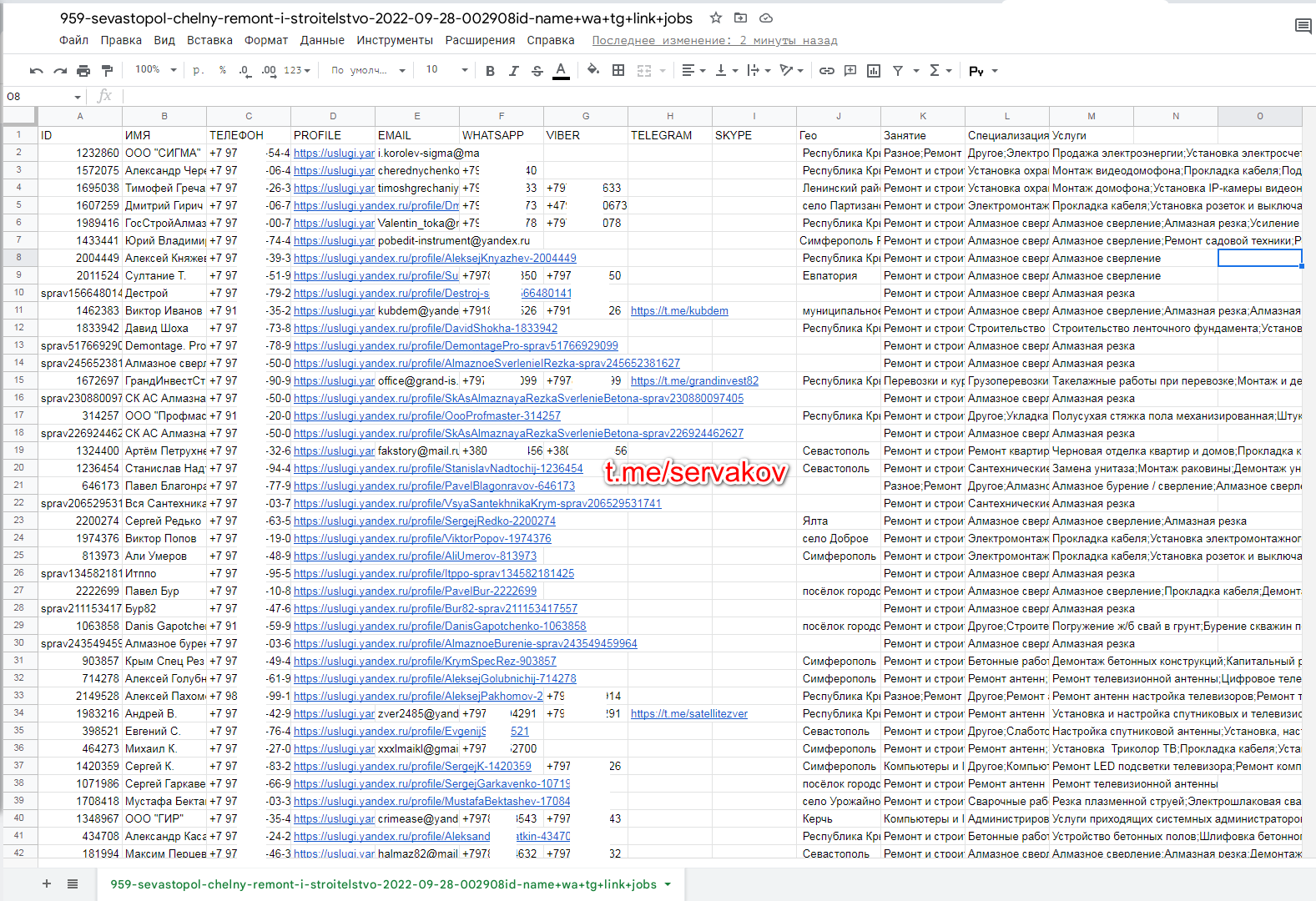
Task: Open the t.me/grandinvest82 link
Action: coord(694,380)
